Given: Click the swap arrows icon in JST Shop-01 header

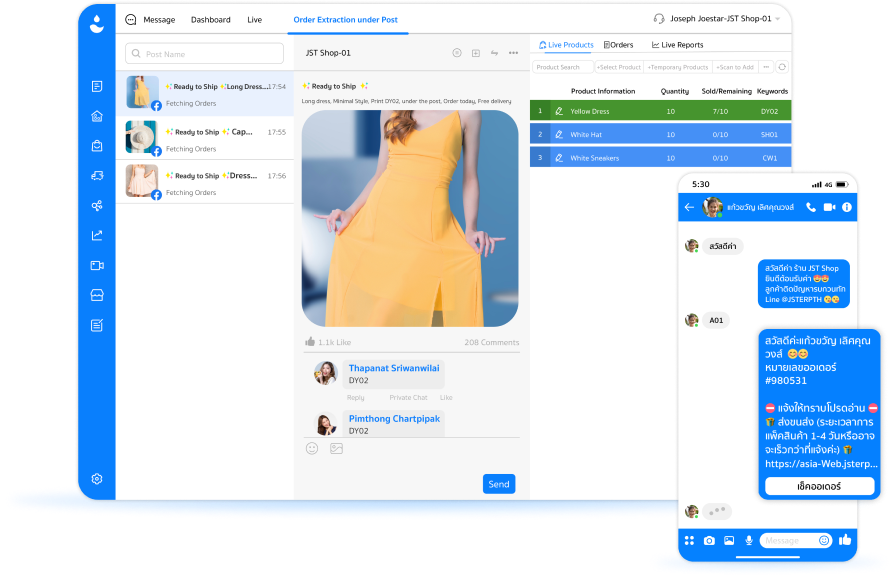Looking at the screenshot, I should 494,53.
